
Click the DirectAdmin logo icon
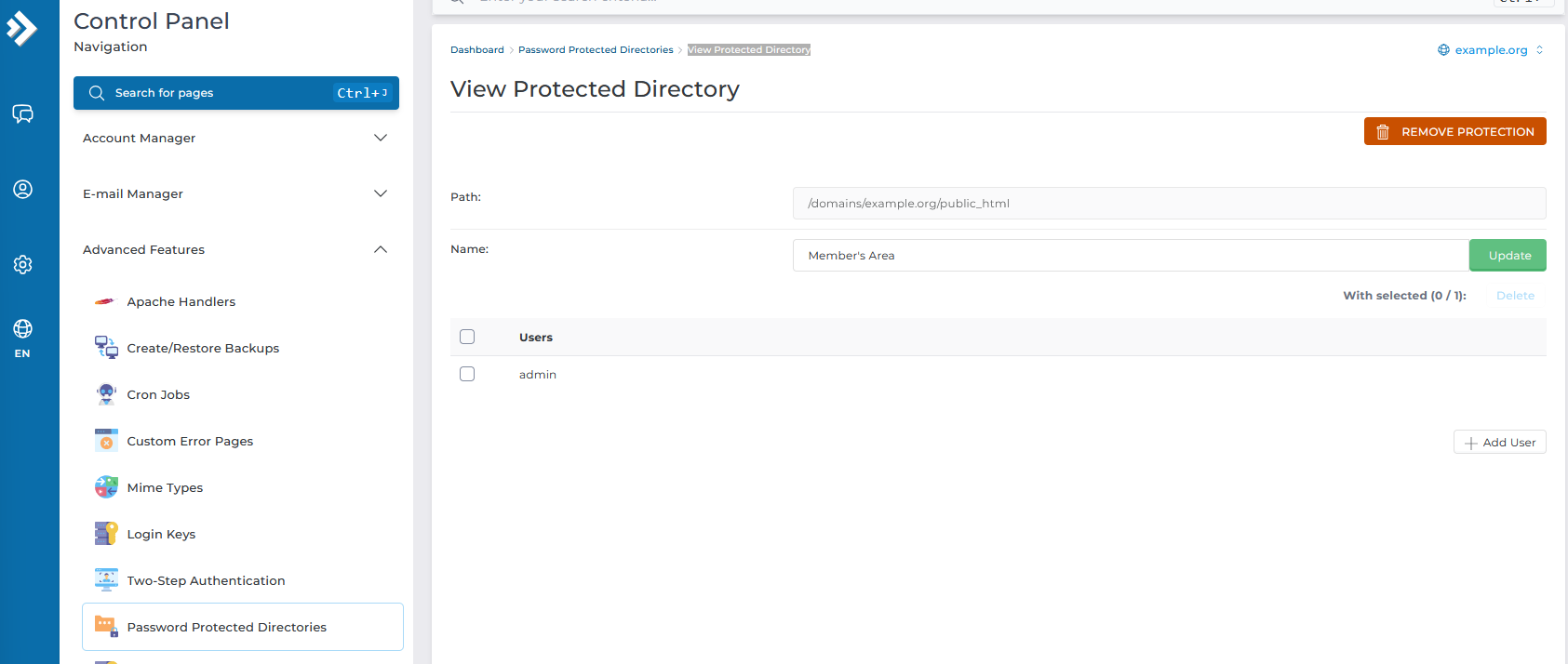point(22,29)
